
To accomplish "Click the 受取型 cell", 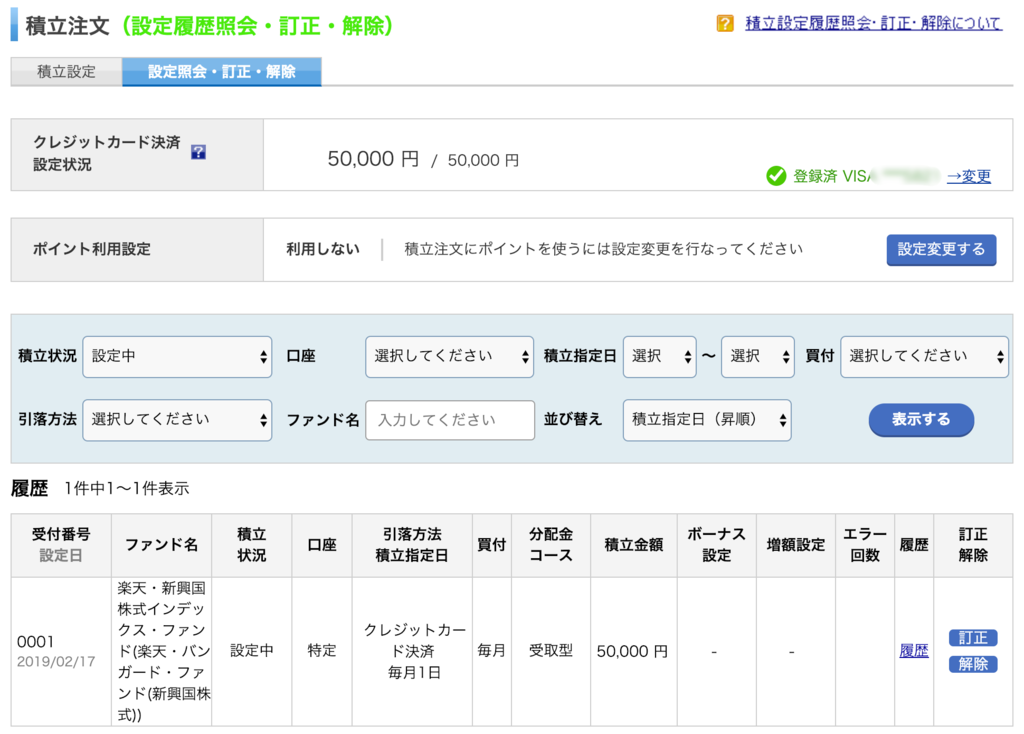I will coord(551,650).
